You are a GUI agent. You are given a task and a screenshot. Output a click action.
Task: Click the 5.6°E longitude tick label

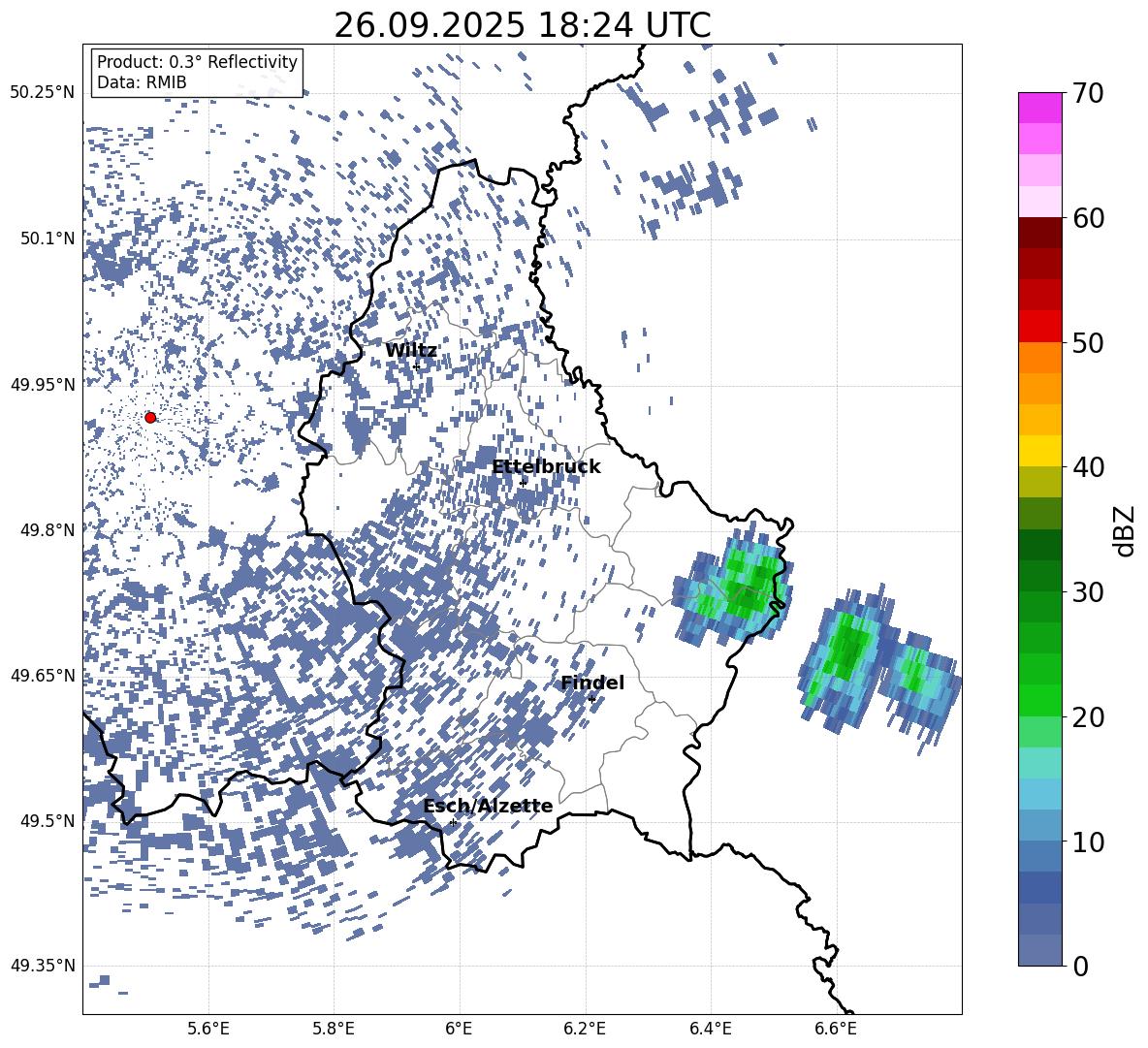click(x=207, y=1029)
